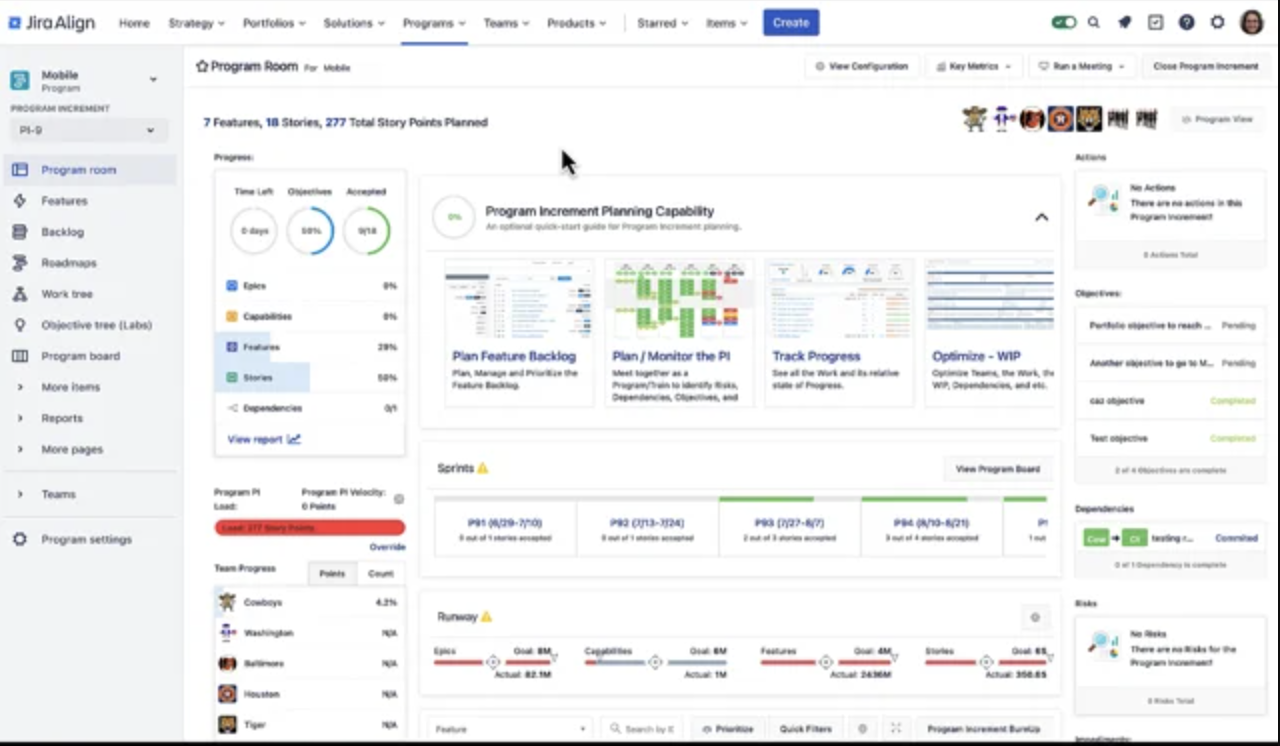Image resolution: width=1280 pixels, height=746 pixels.
Task: Click the Work tree icon in sidebar
Action: click(x=19, y=294)
